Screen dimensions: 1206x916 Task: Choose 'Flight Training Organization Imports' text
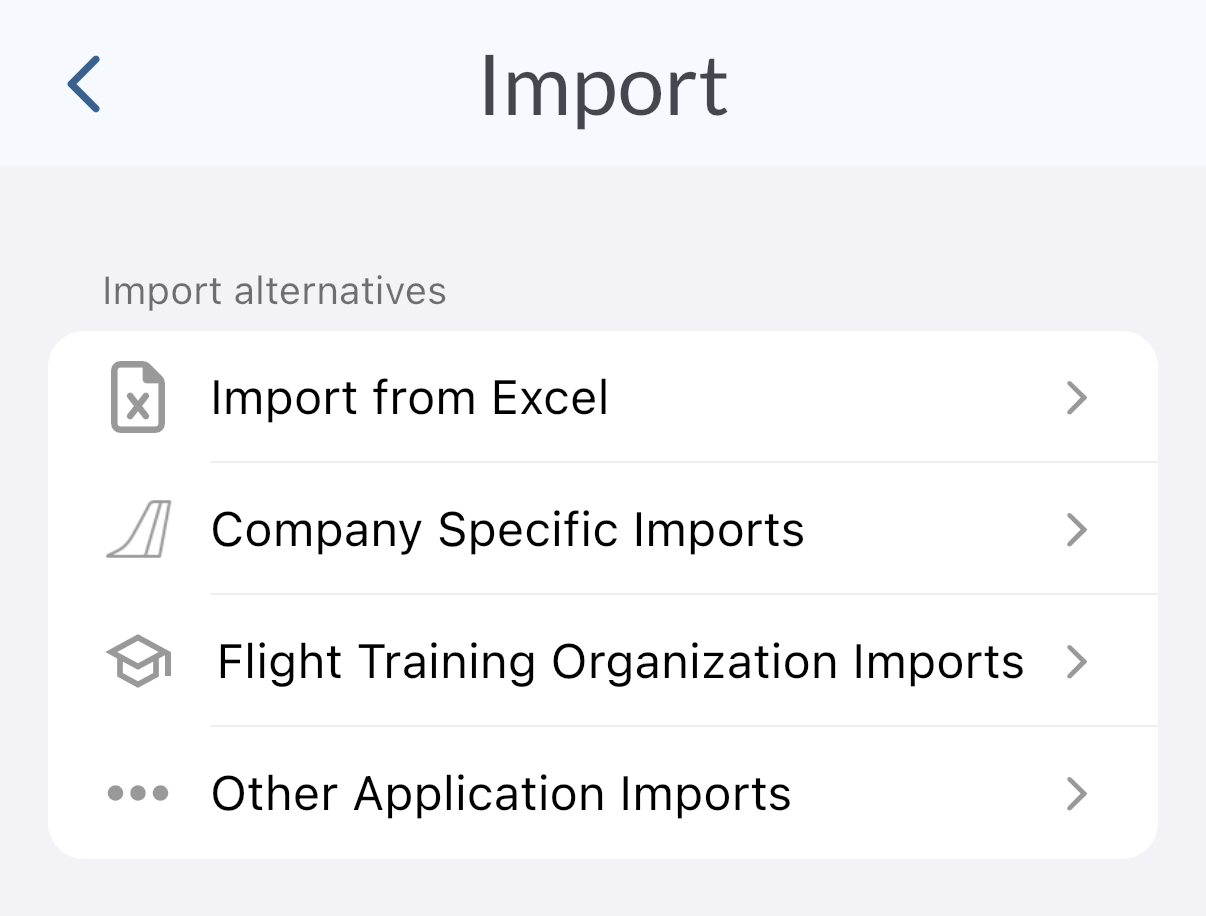620,662
